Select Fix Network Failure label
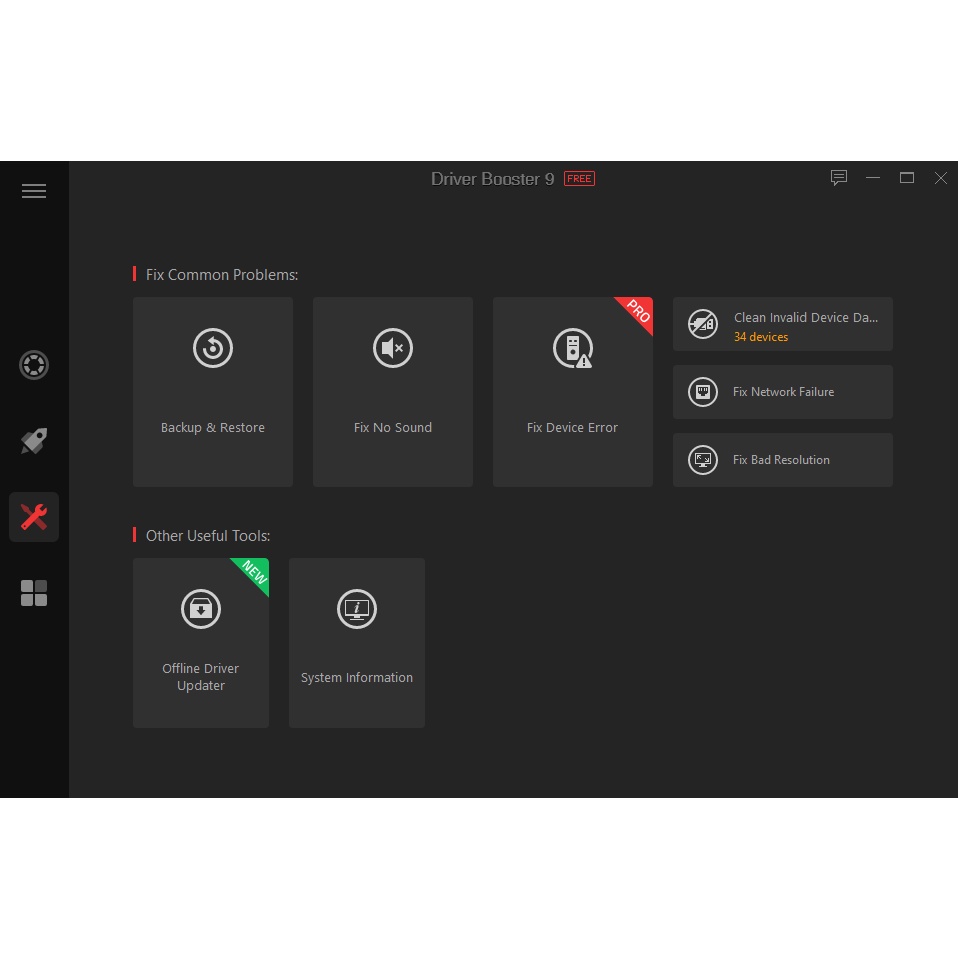958x958 pixels. click(x=783, y=392)
